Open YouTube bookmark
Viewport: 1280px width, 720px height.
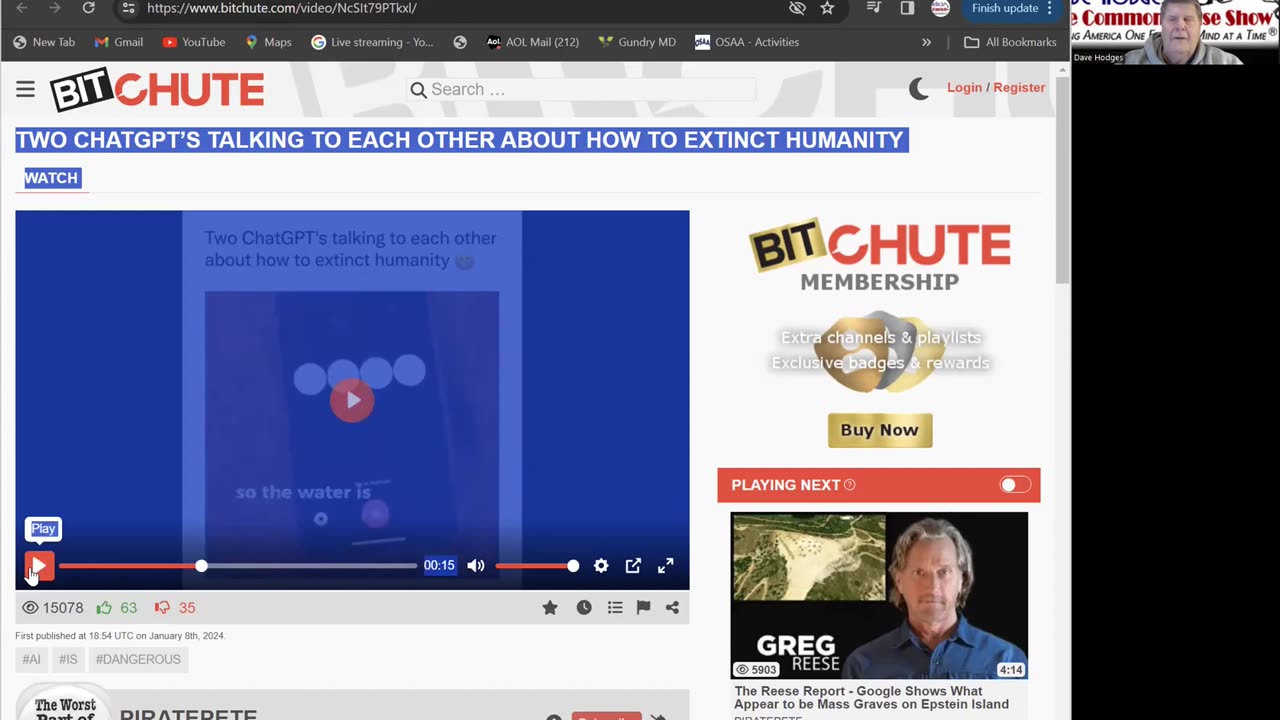(194, 42)
